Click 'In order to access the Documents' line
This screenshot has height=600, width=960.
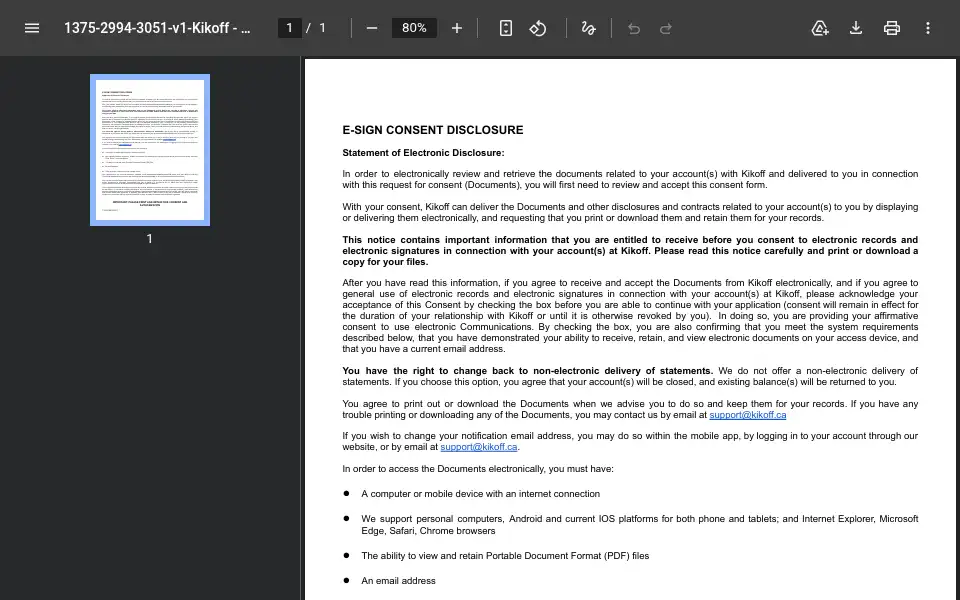(x=478, y=469)
